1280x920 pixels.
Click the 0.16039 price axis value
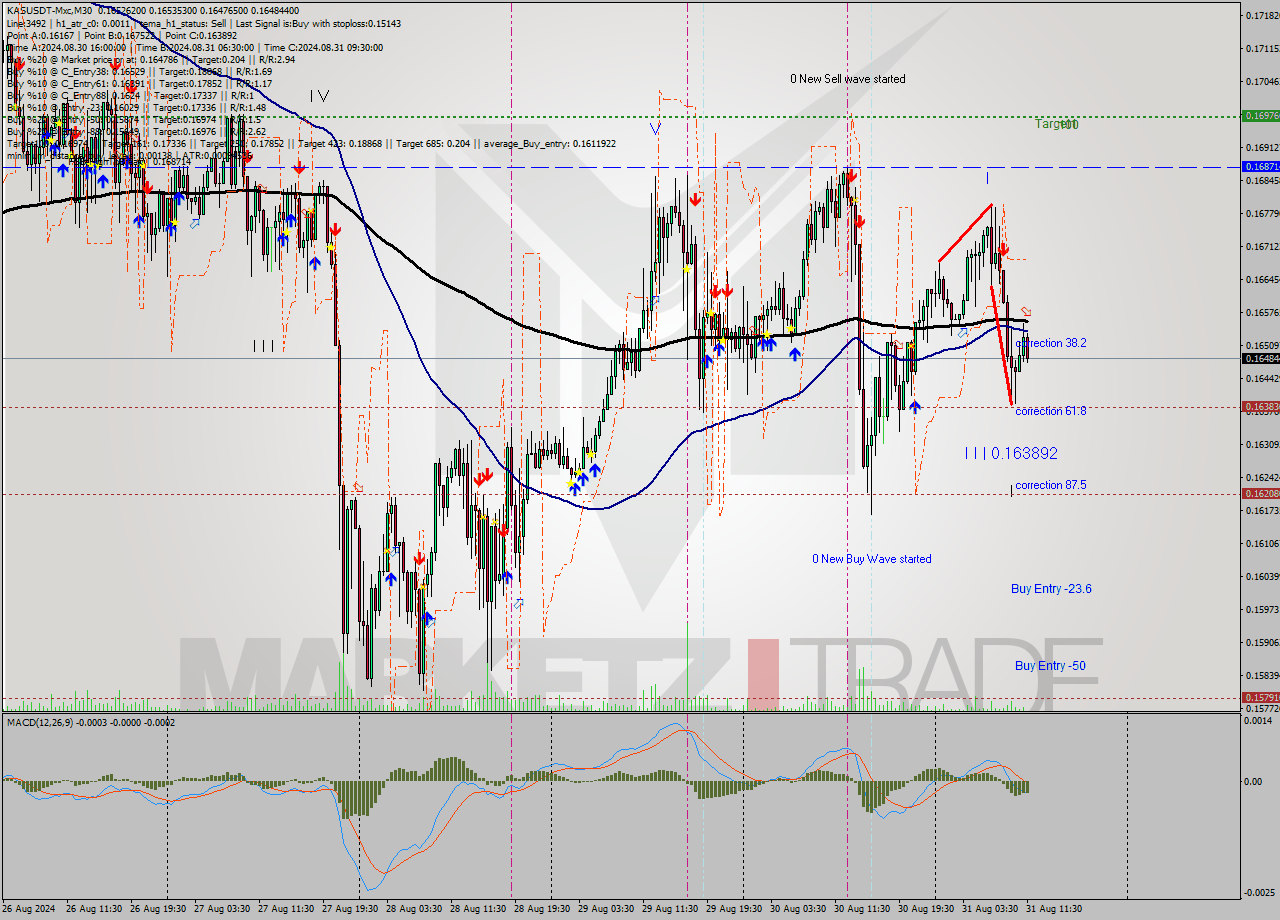pyautogui.click(x=1261, y=576)
